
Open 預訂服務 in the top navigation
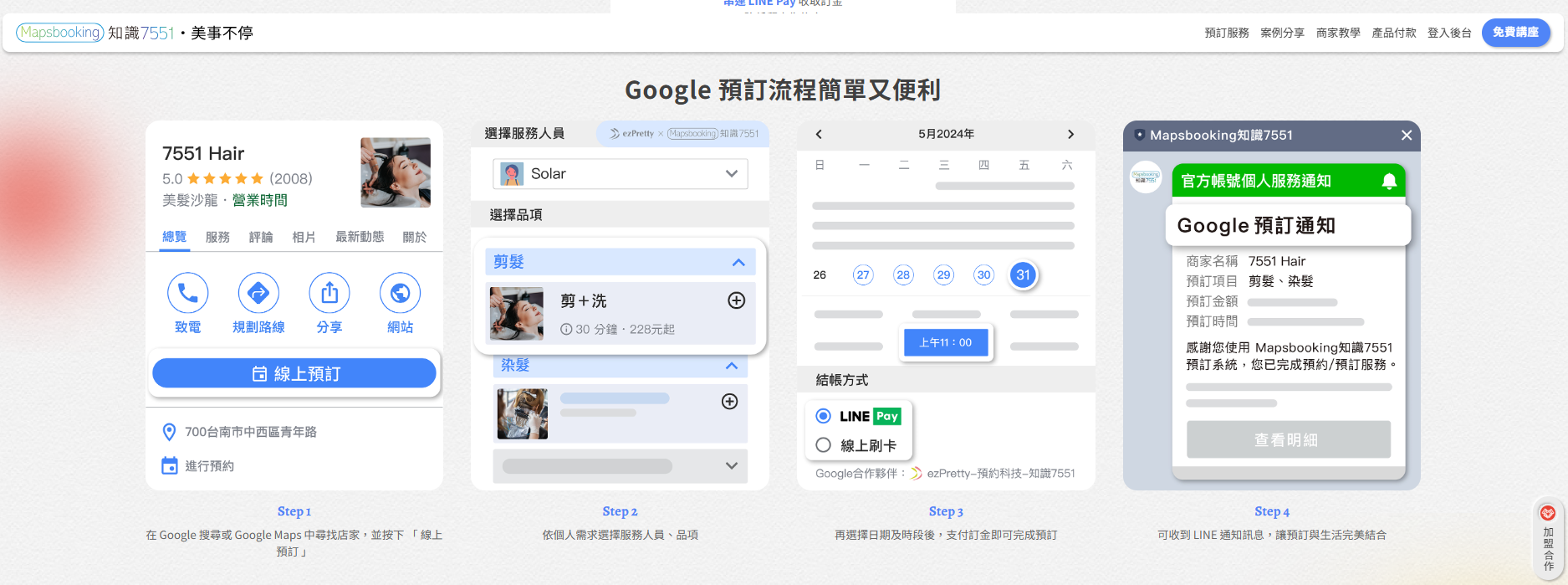[x=1226, y=33]
